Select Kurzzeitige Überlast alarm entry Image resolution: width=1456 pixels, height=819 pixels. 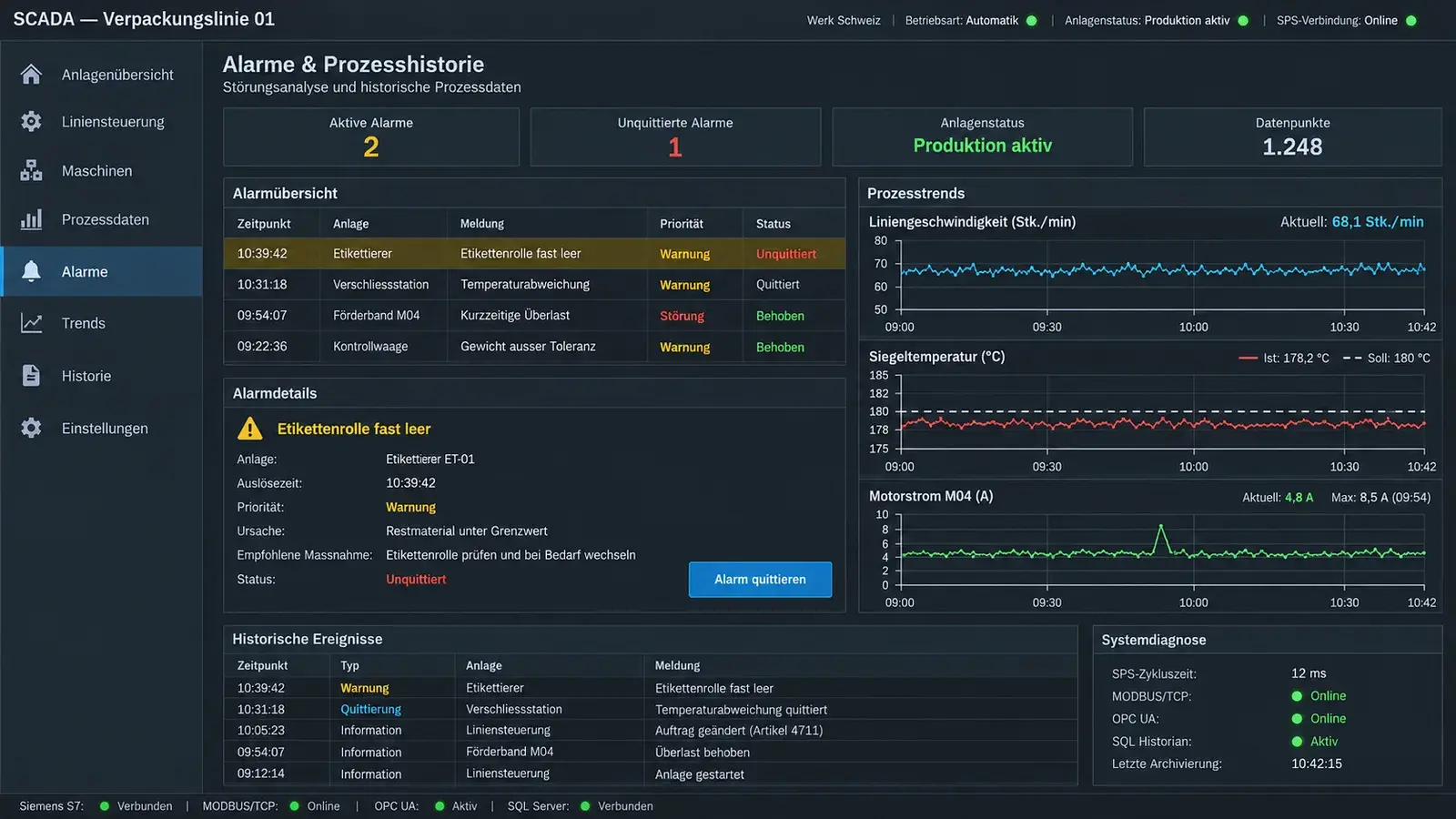click(534, 316)
